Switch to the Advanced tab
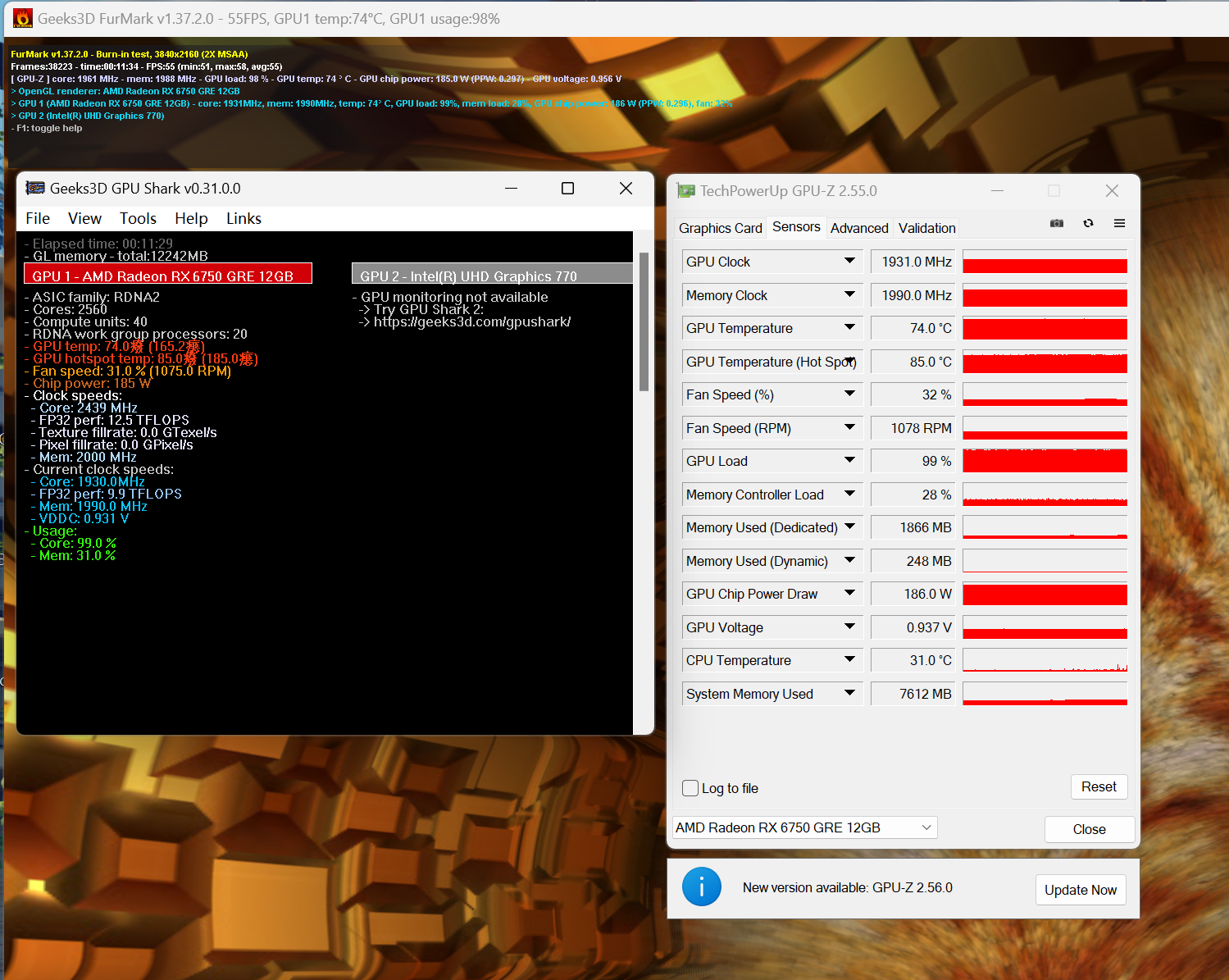The height and width of the screenshot is (980, 1229). coord(859,228)
